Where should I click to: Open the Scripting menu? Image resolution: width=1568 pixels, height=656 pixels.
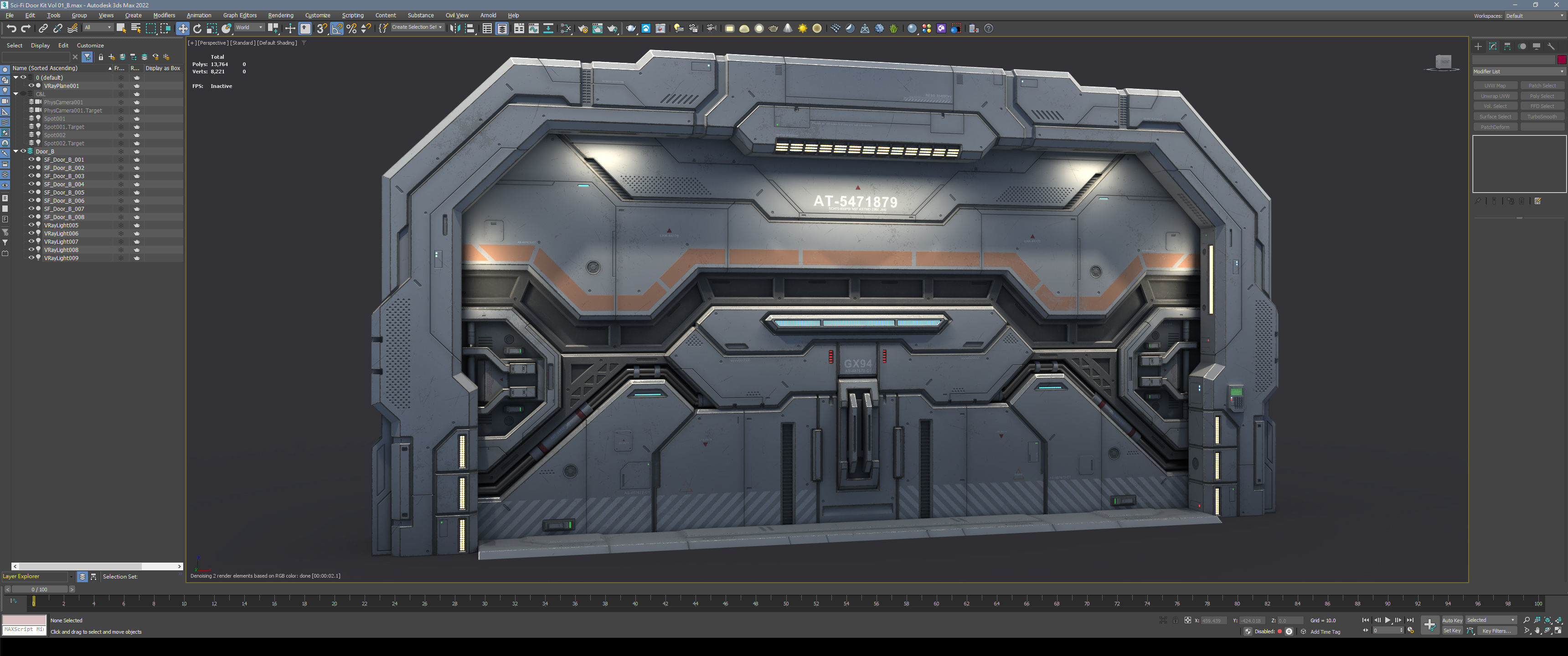point(352,15)
